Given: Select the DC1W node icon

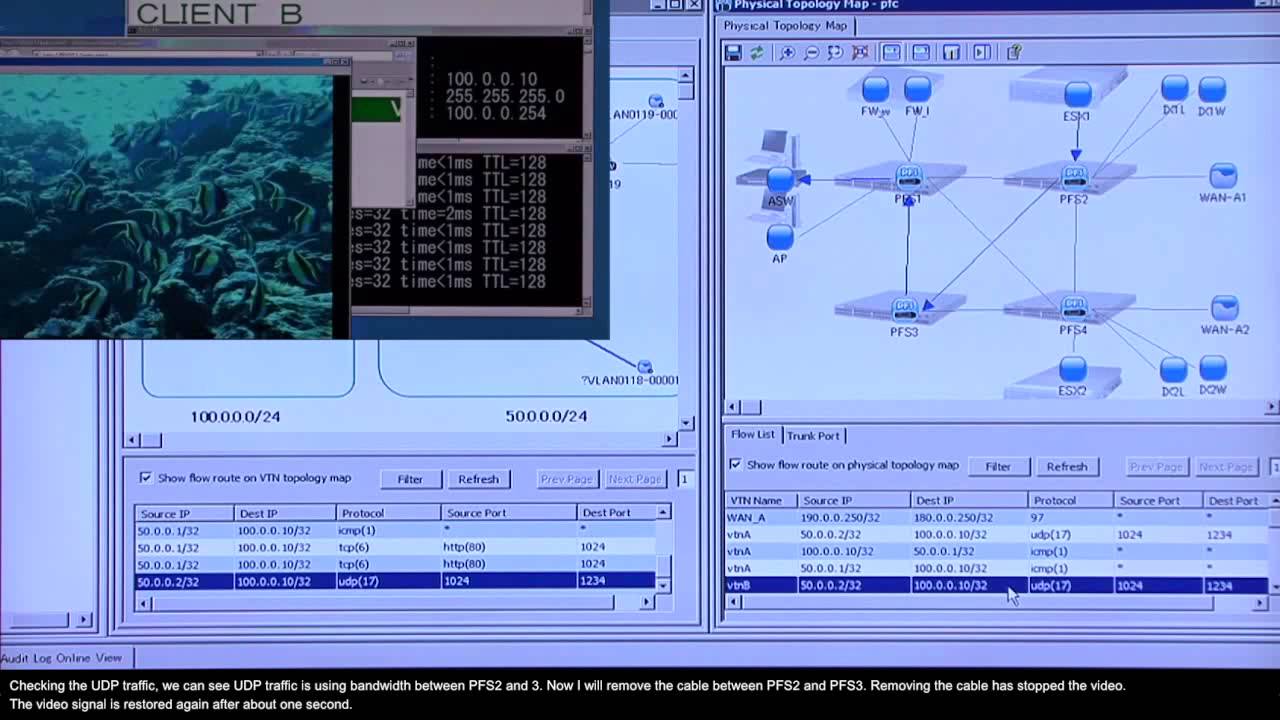Looking at the screenshot, I should click(x=1212, y=89).
